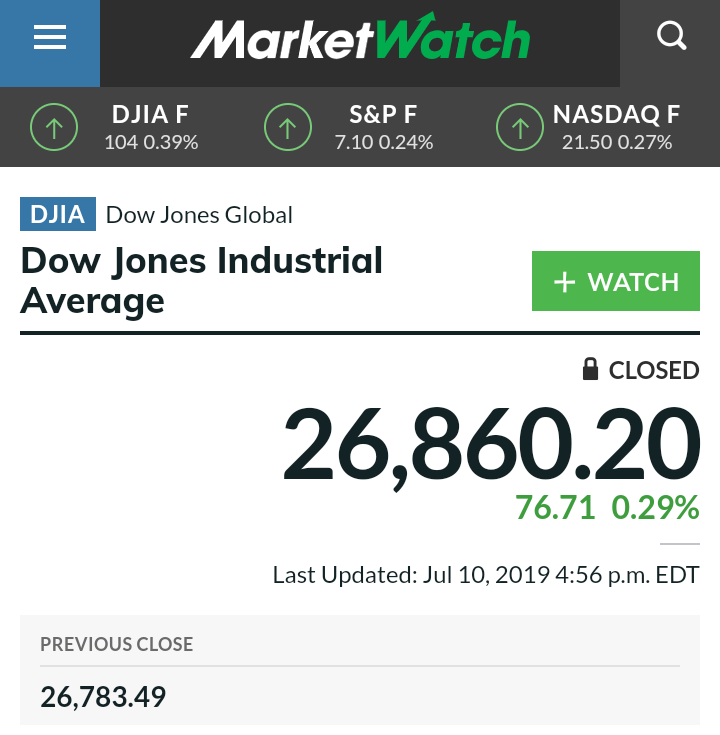720x735 pixels.
Task: Go to the MarketWatch home logo
Action: click(x=360, y=40)
